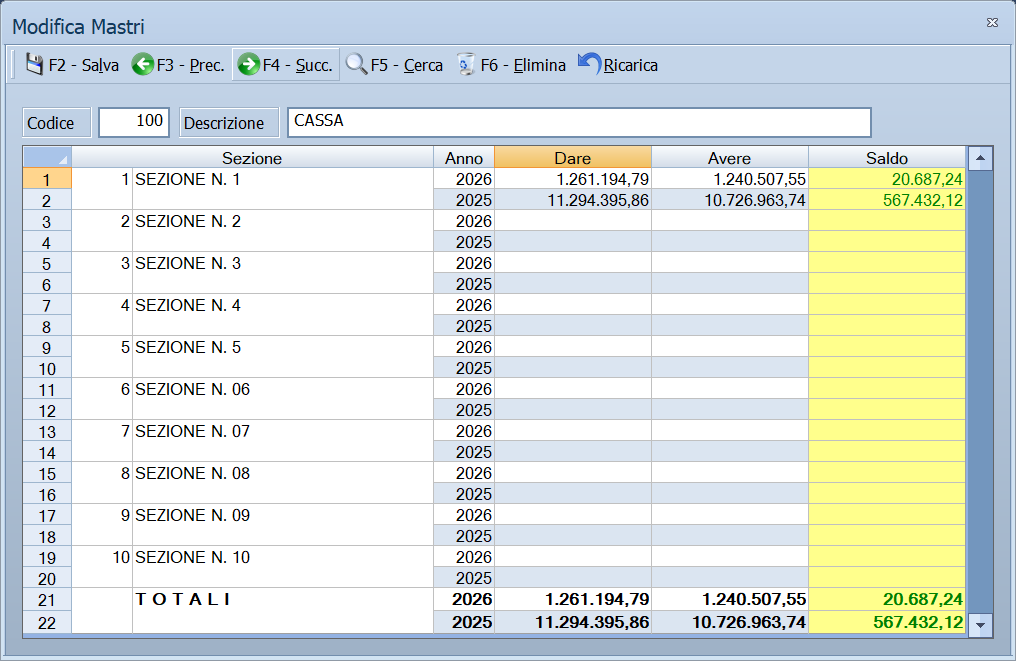Click the grid select-all corner cell
Image resolution: width=1016 pixels, height=661 pixels.
tap(47, 158)
